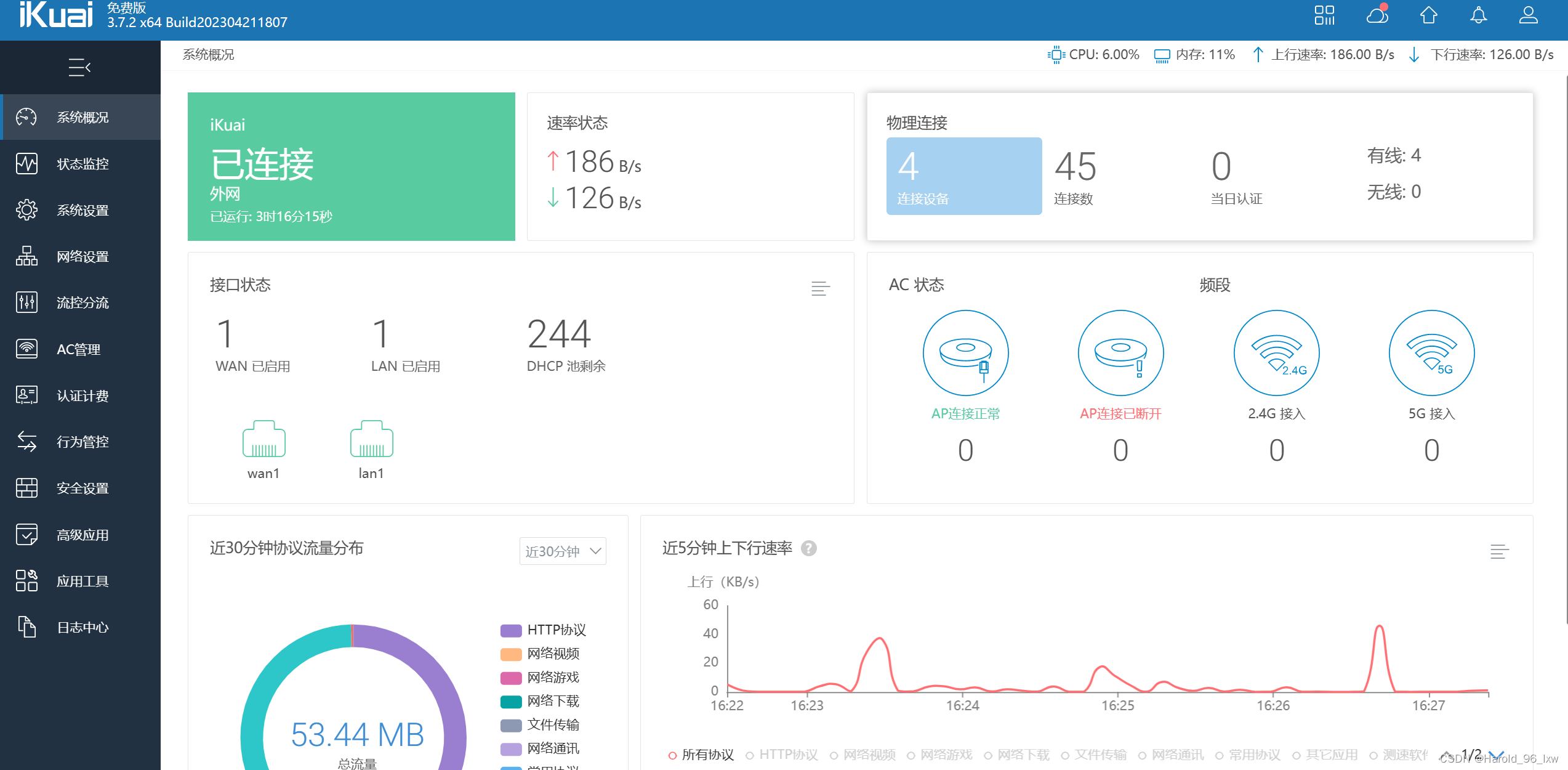Open 认证计费 in the sidebar
This screenshot has height=770, width=1568.
point(80,395)
